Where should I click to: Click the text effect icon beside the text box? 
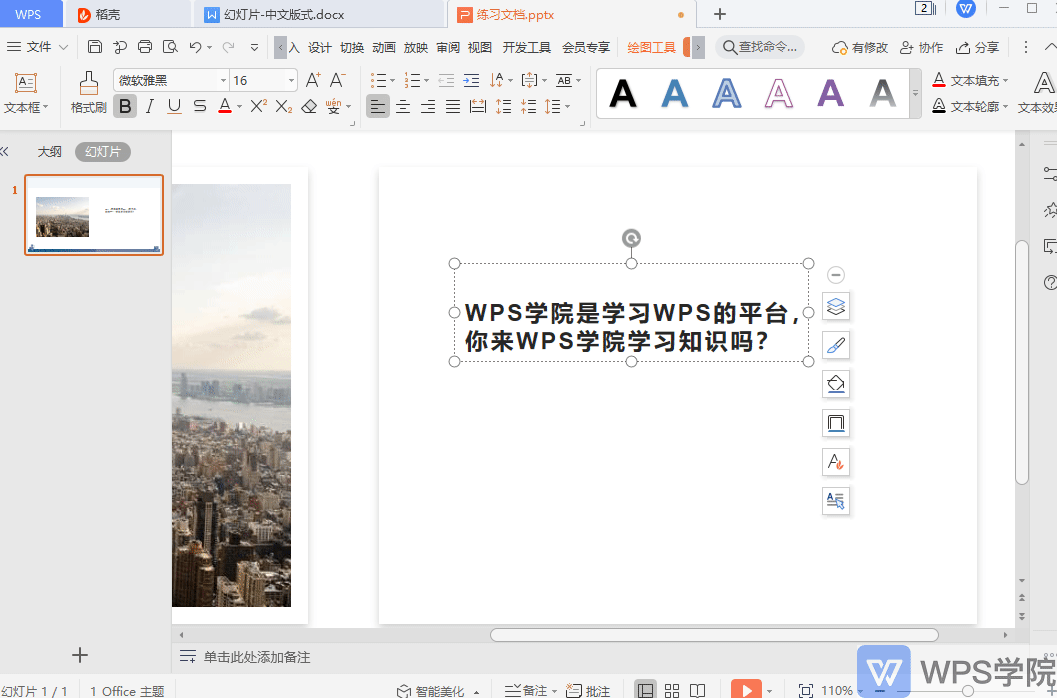coord(836,462)
